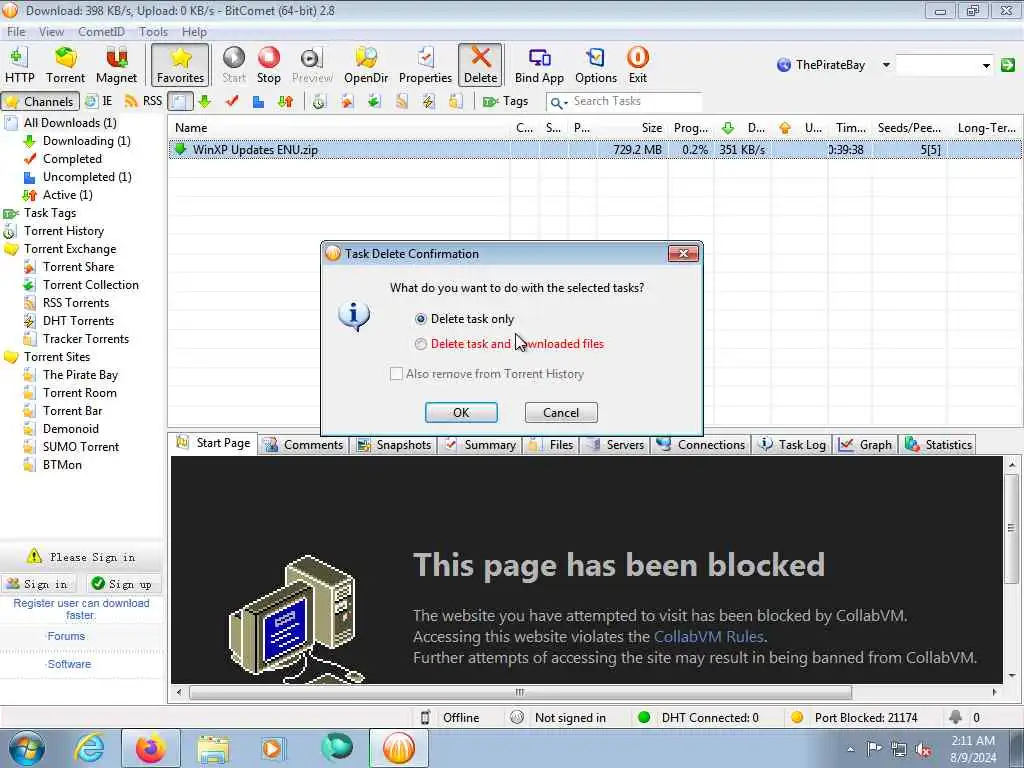Click the OpenDir toolbar icon
This screenshot has height=768, width=1024.
(366, 65)
